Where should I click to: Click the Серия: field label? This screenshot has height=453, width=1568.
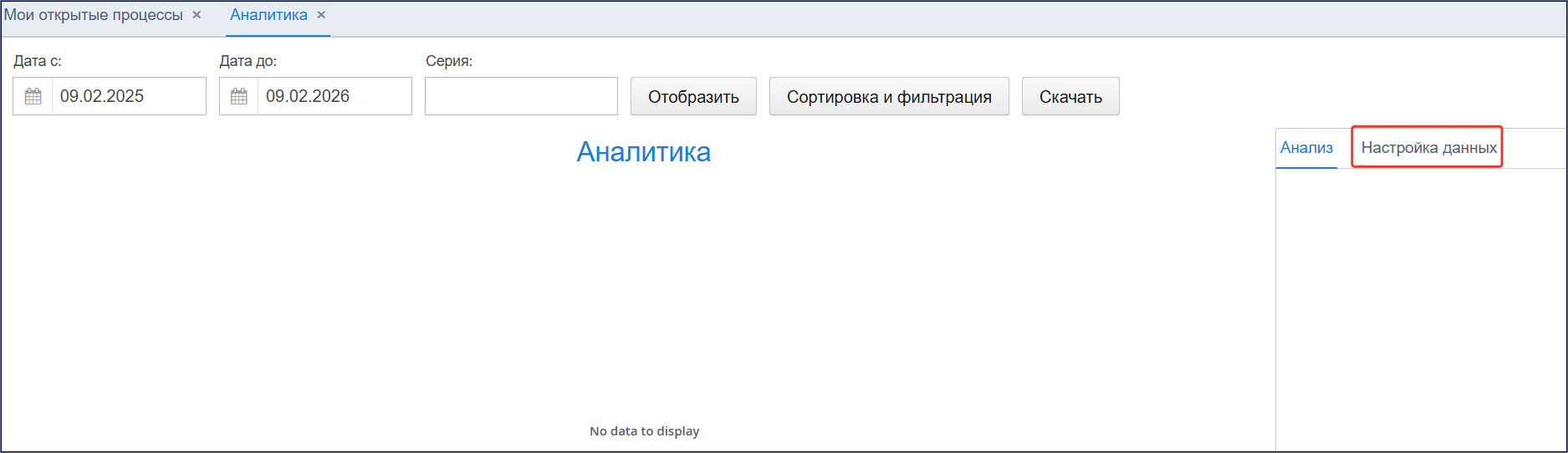[x=449, y=61]
